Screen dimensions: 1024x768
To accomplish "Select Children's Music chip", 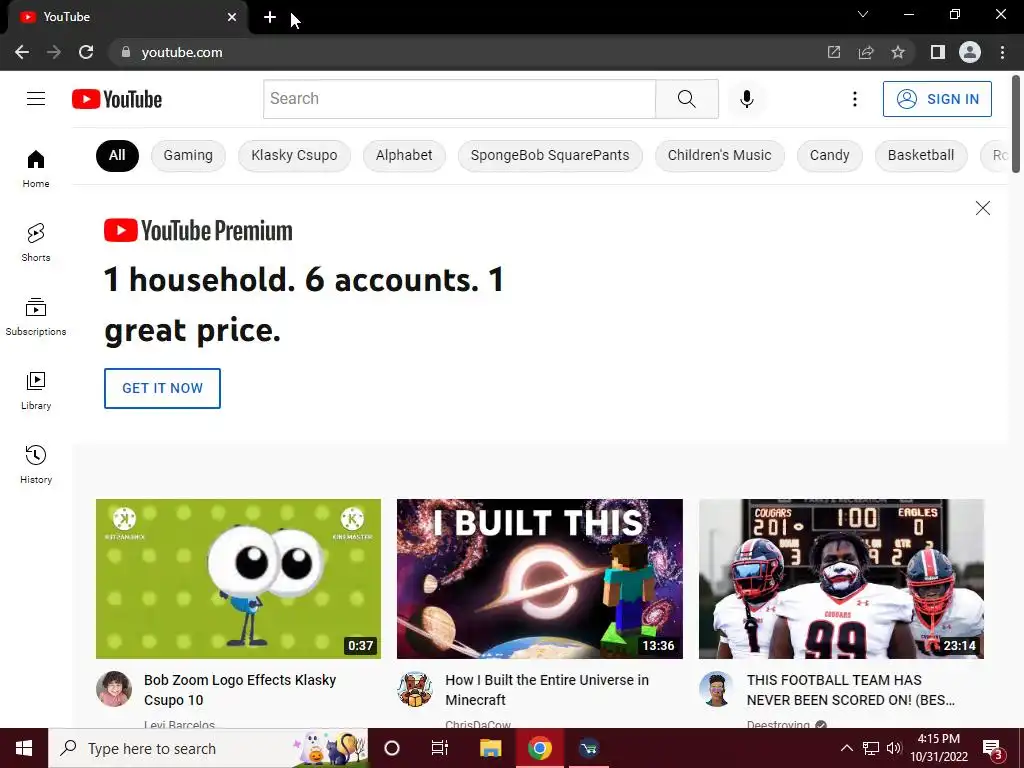I will 720,155.
